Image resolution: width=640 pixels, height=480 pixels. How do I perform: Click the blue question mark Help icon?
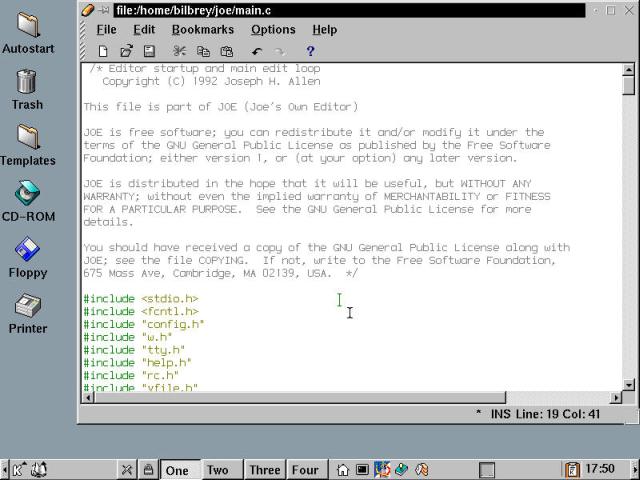(x=310, y=51)
